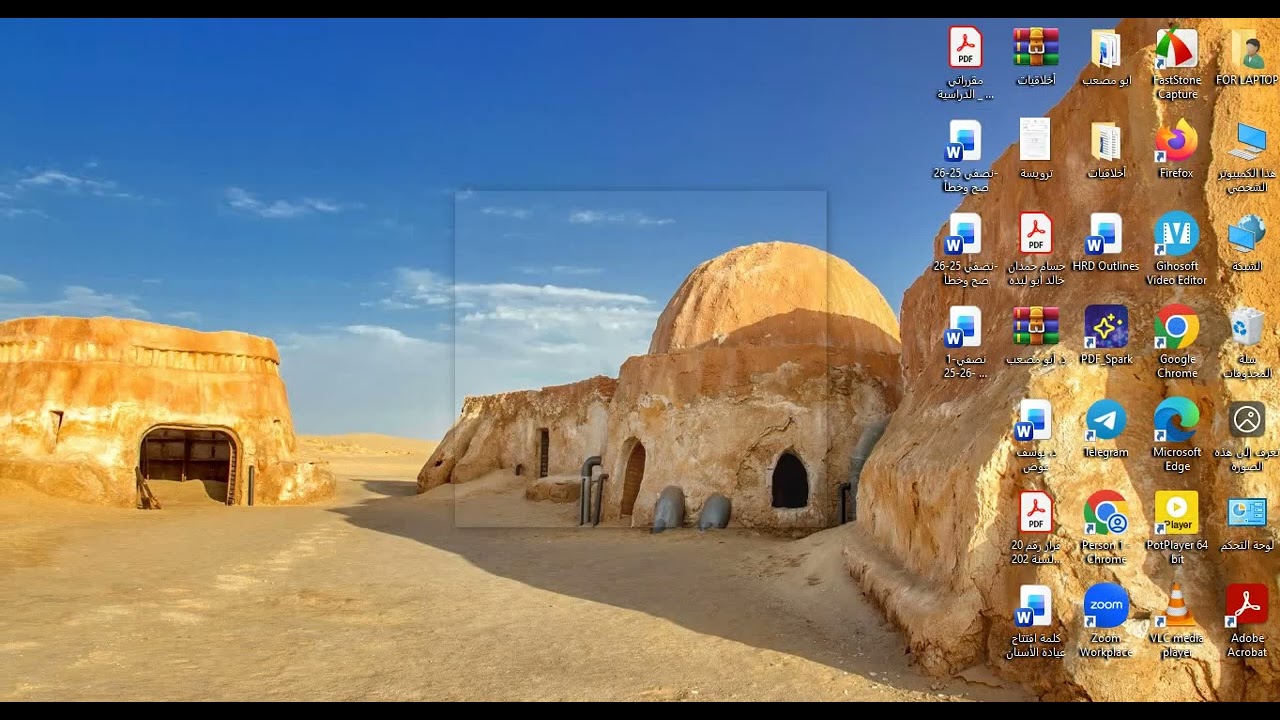Select the Gihosoft Video Editor shortcut
The height and width of the screenshot is (720, 1280).
point(1177,249)
